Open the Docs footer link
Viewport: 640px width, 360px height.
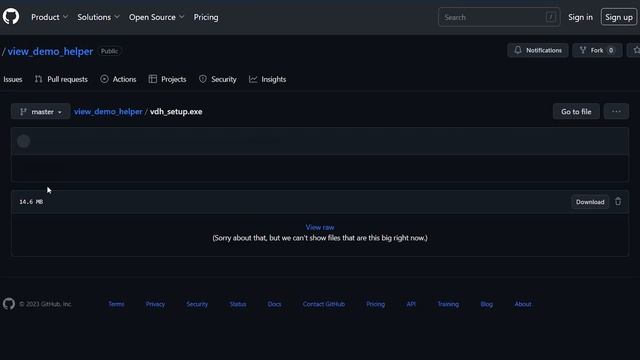click(274, 304)
